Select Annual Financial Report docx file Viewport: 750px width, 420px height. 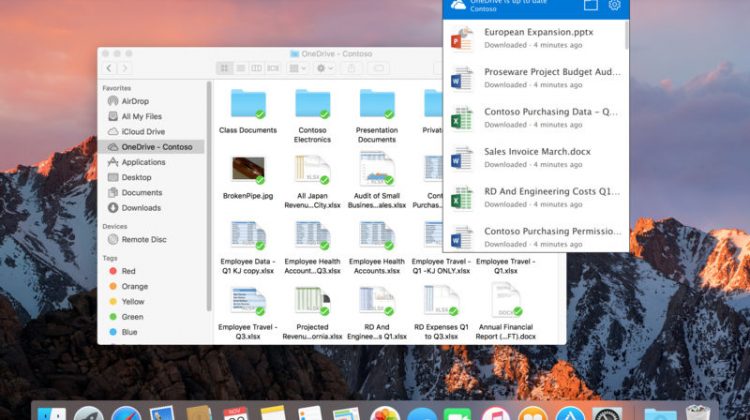tap(506, 312)
